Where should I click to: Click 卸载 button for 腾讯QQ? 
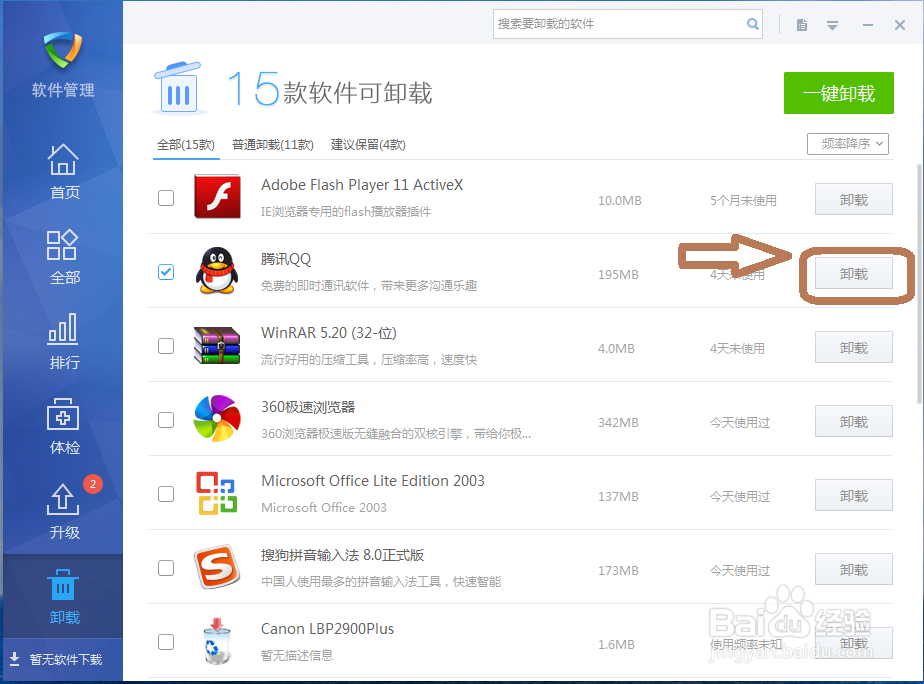853,274
